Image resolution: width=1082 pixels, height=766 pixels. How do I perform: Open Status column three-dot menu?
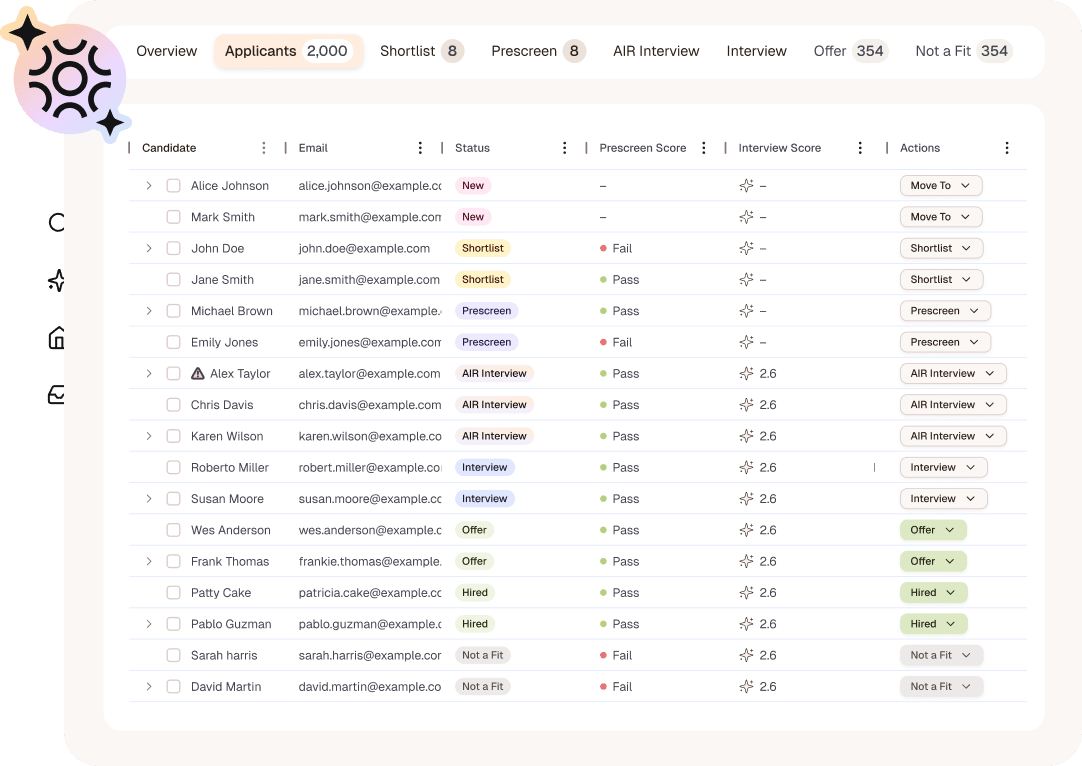[x=564, y=148]
